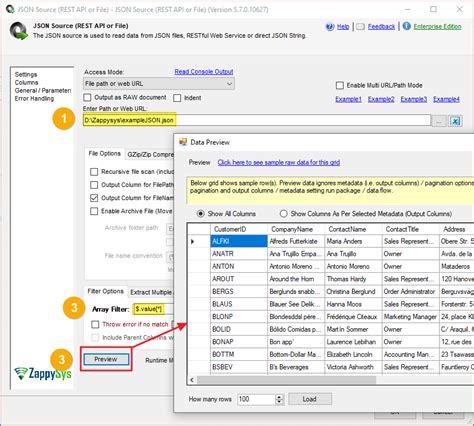
Task: Click the Enterprise Edition info icon
Action: pos(406,26)
